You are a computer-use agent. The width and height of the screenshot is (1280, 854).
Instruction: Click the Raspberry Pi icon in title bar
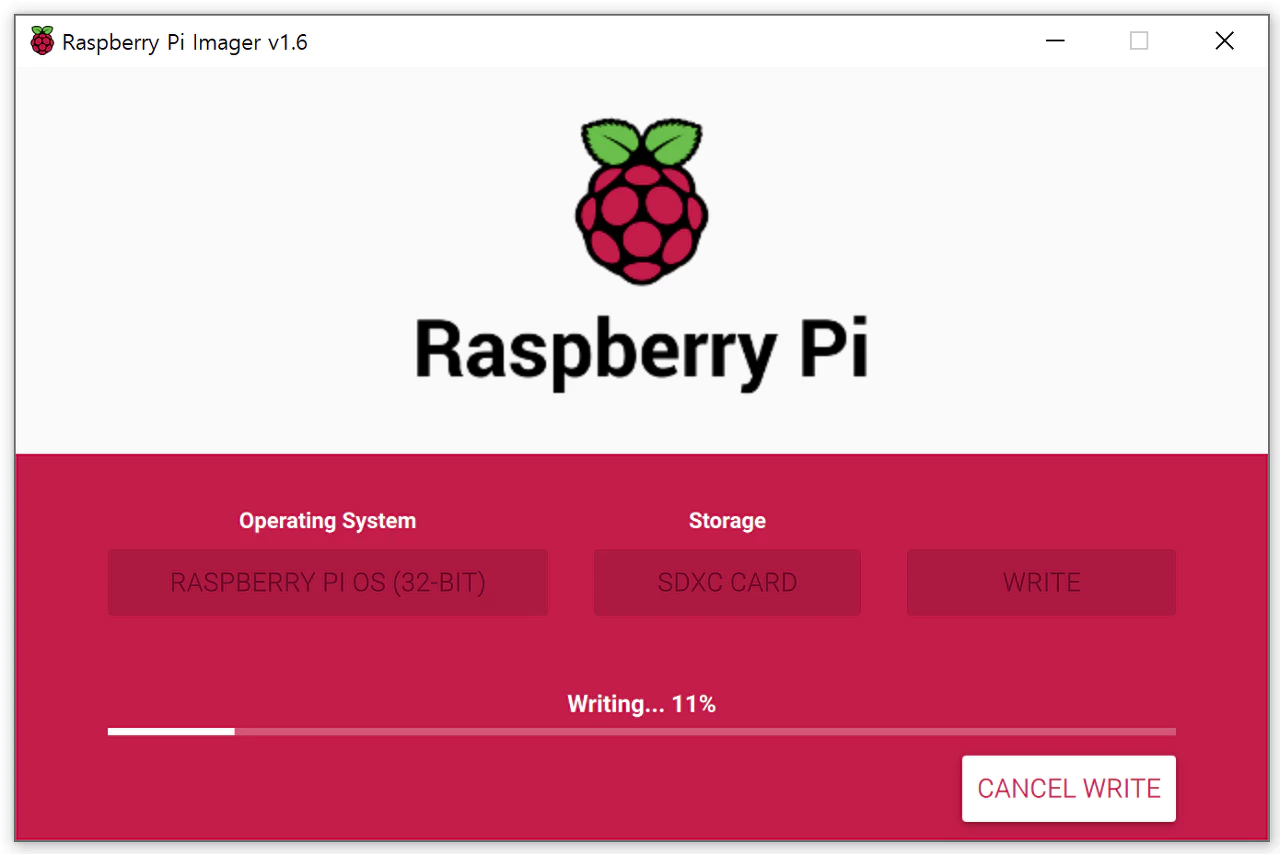tap(42, 41)
